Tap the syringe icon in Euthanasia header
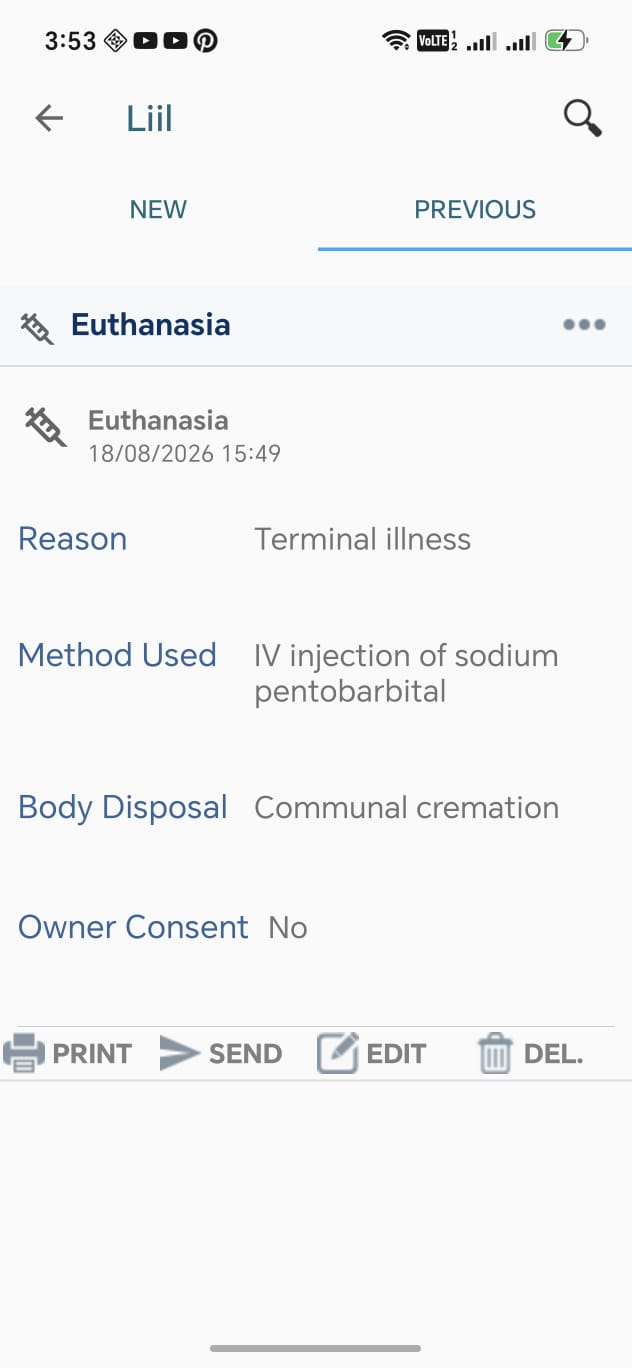 tap(37, 327)
